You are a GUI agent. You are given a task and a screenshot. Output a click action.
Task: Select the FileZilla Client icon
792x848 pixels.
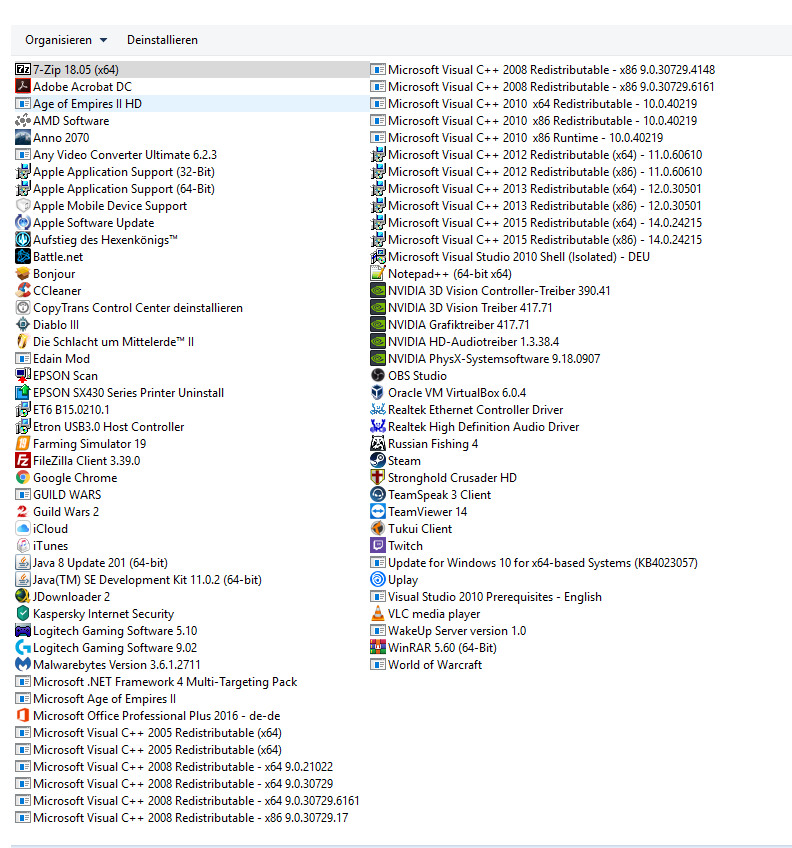(23, 460)
